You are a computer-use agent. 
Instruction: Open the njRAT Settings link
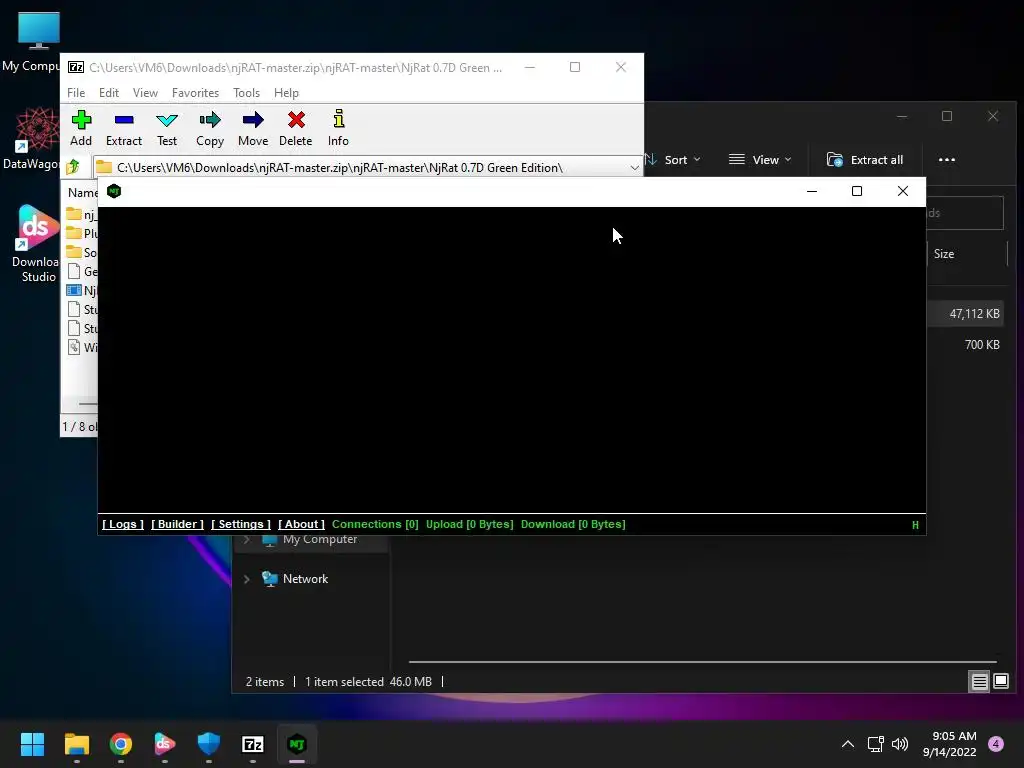241,524
